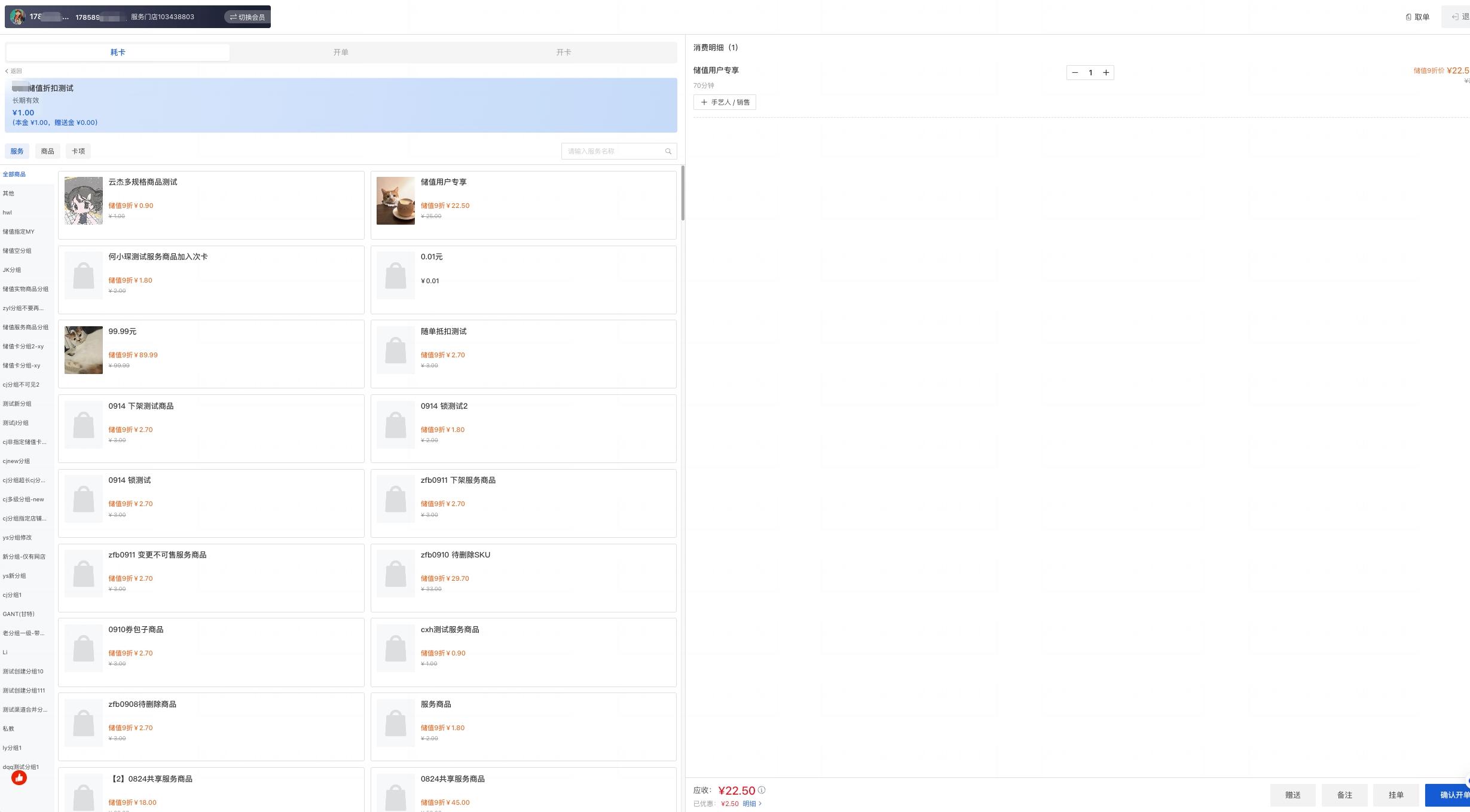
Task: Click the search magnifier icon
Action: click(x=668, y=151)
